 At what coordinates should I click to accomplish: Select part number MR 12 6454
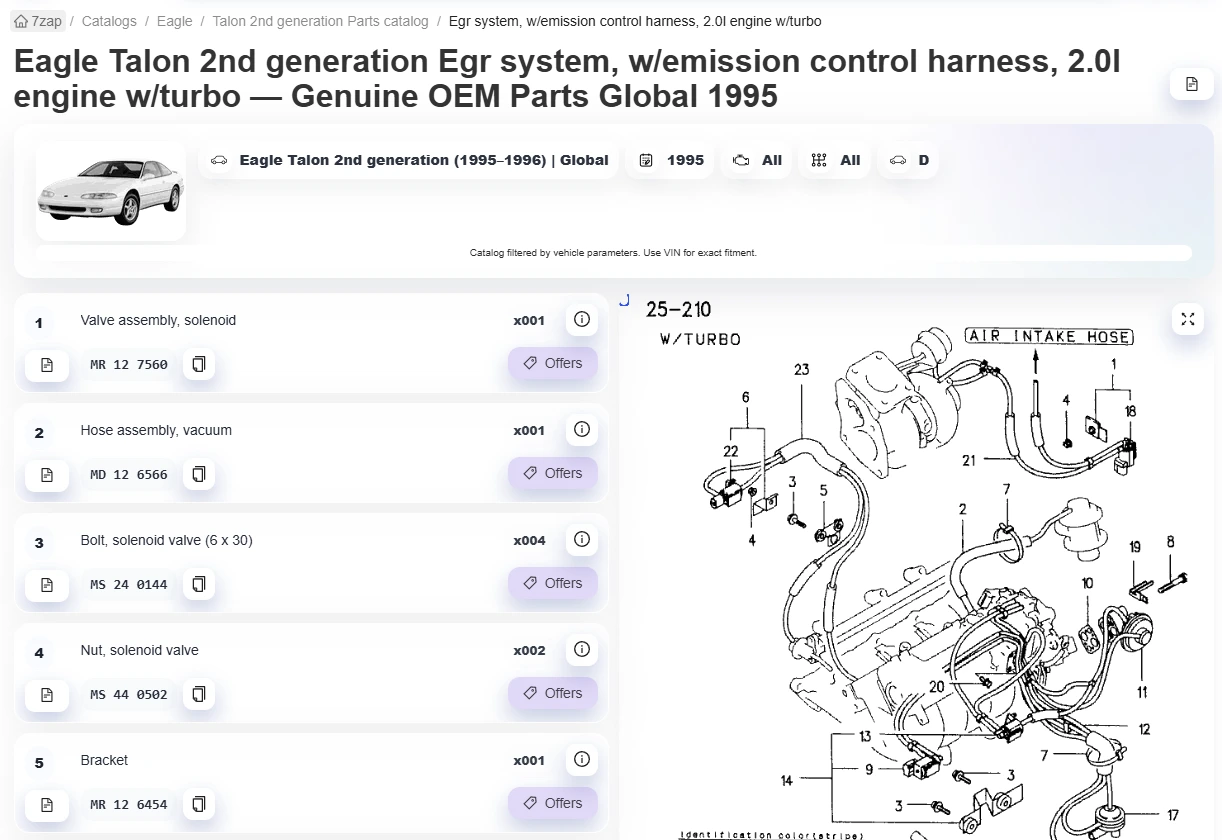[x=129, y=805]
